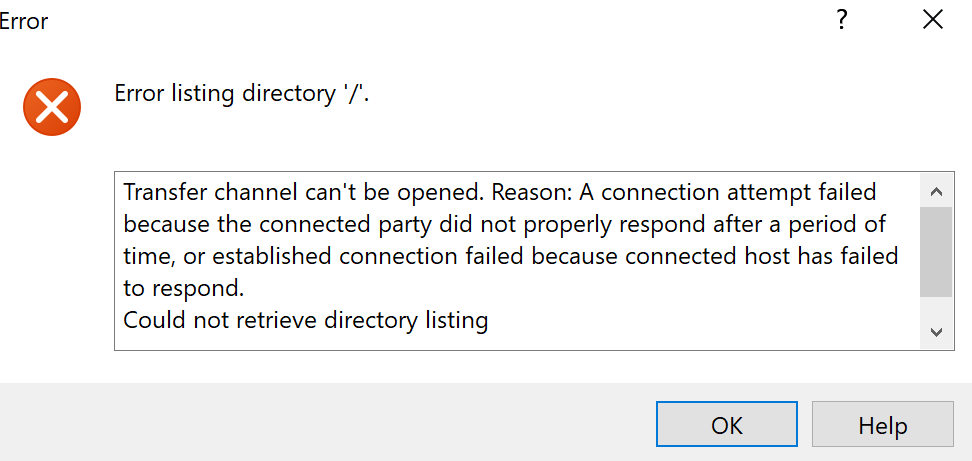Click the word 'Reason:' in error details

533,191
